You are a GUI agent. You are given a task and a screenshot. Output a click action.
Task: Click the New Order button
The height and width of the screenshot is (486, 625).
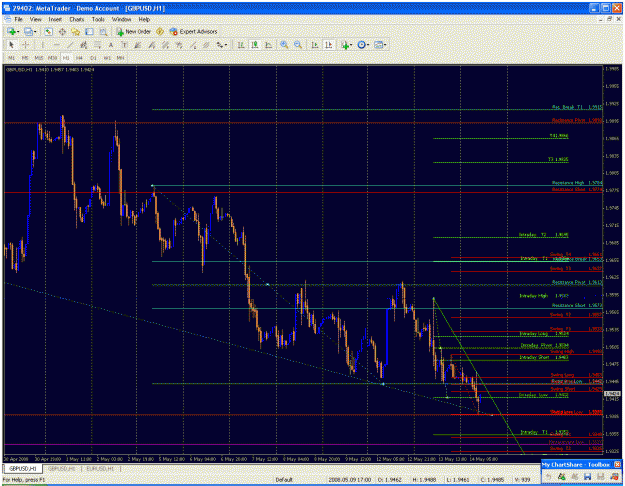(134, 31)
